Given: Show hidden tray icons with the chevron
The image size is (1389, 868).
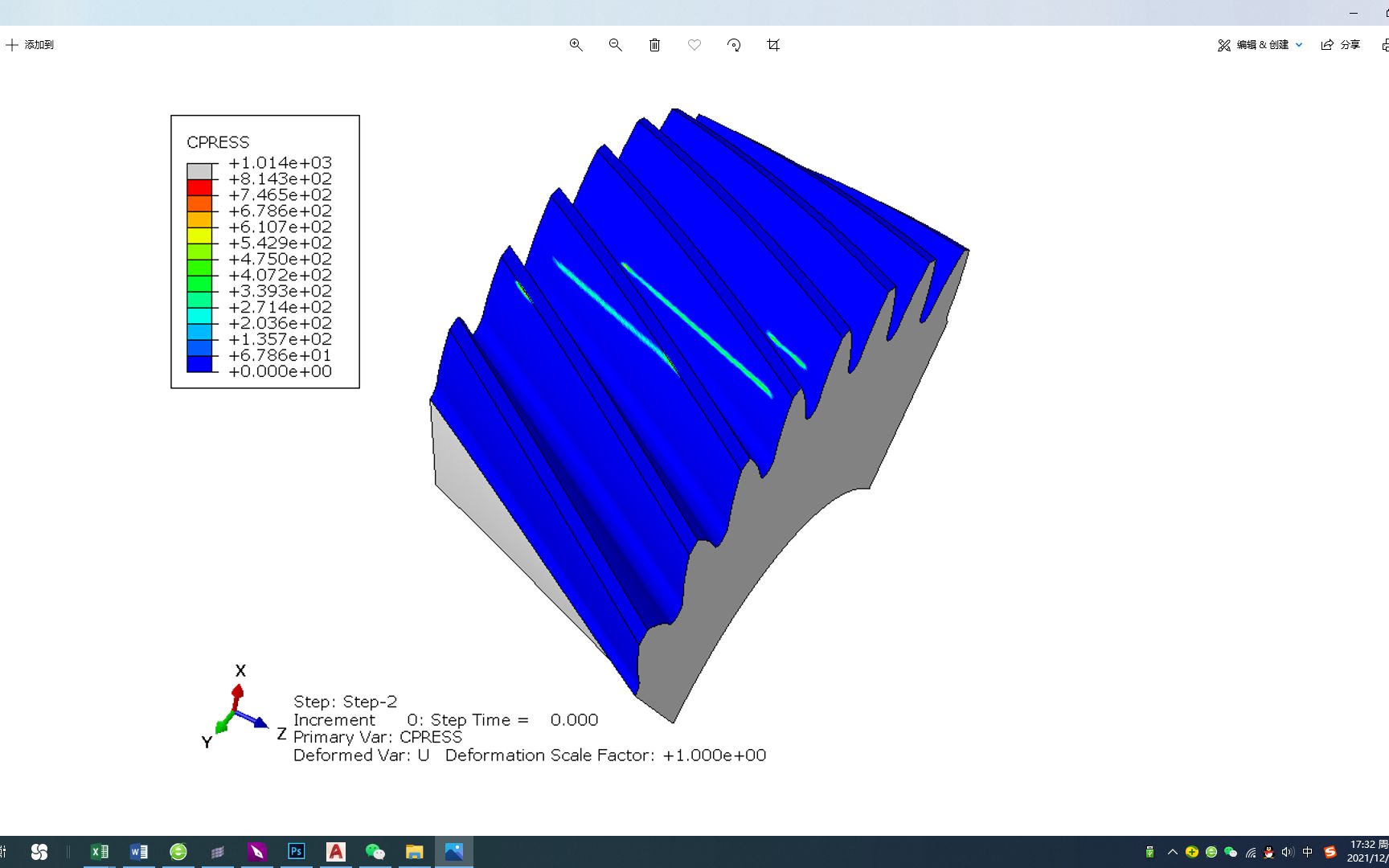Looking at the screenshot, I should click(1172, 852).
